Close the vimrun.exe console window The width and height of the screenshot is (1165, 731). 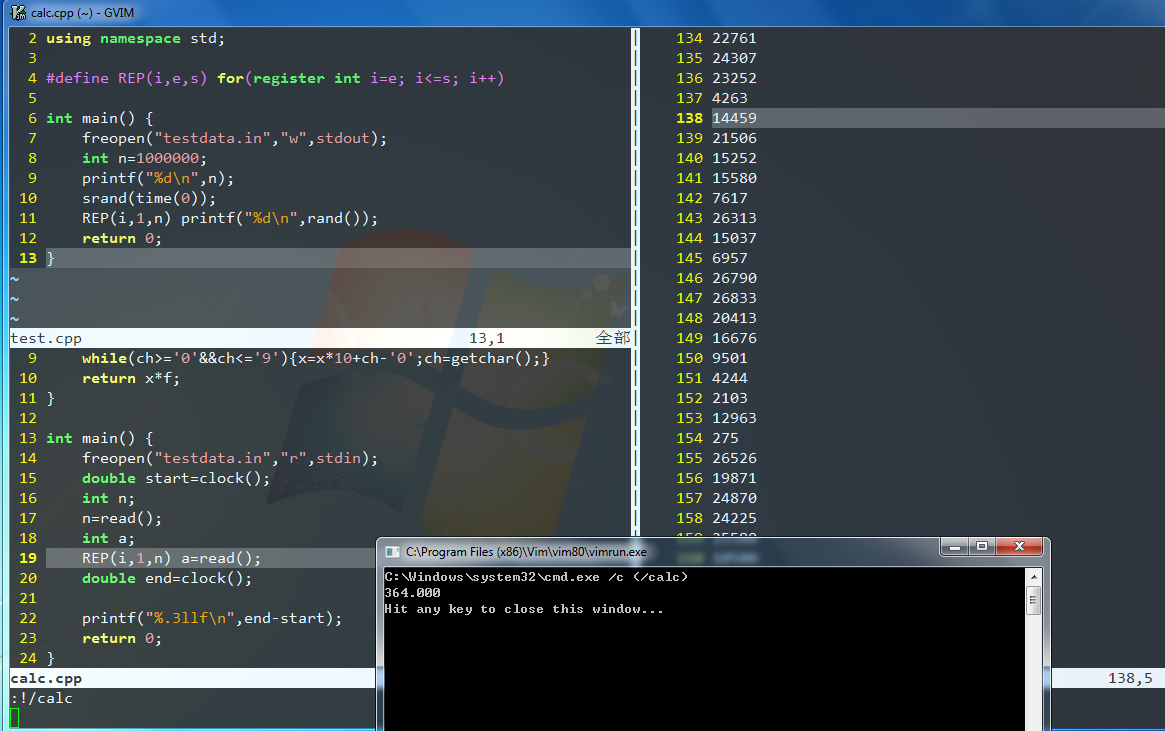[x=1019, y=547]
